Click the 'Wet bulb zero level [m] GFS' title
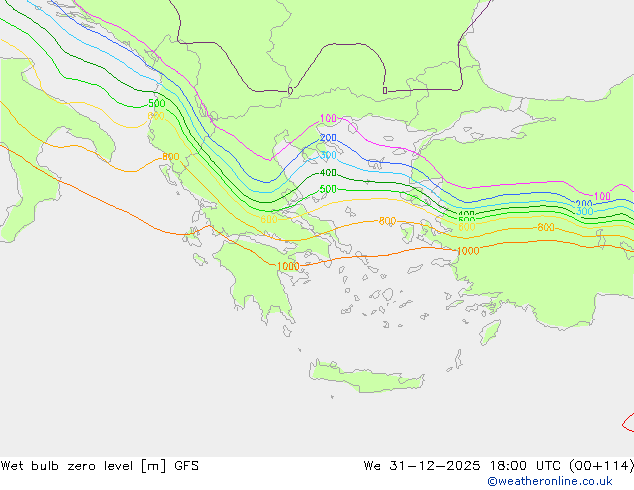The image size is (634, 490). pos(99,466)
